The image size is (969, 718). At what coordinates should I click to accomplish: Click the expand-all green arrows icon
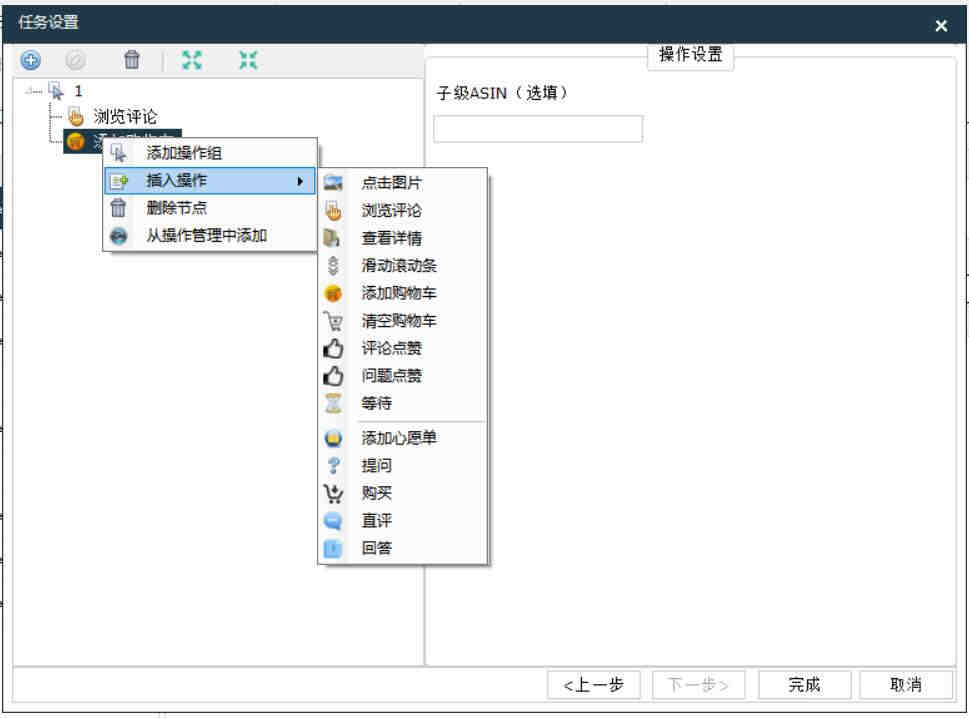pyautogui.click(x=190, y=60)
